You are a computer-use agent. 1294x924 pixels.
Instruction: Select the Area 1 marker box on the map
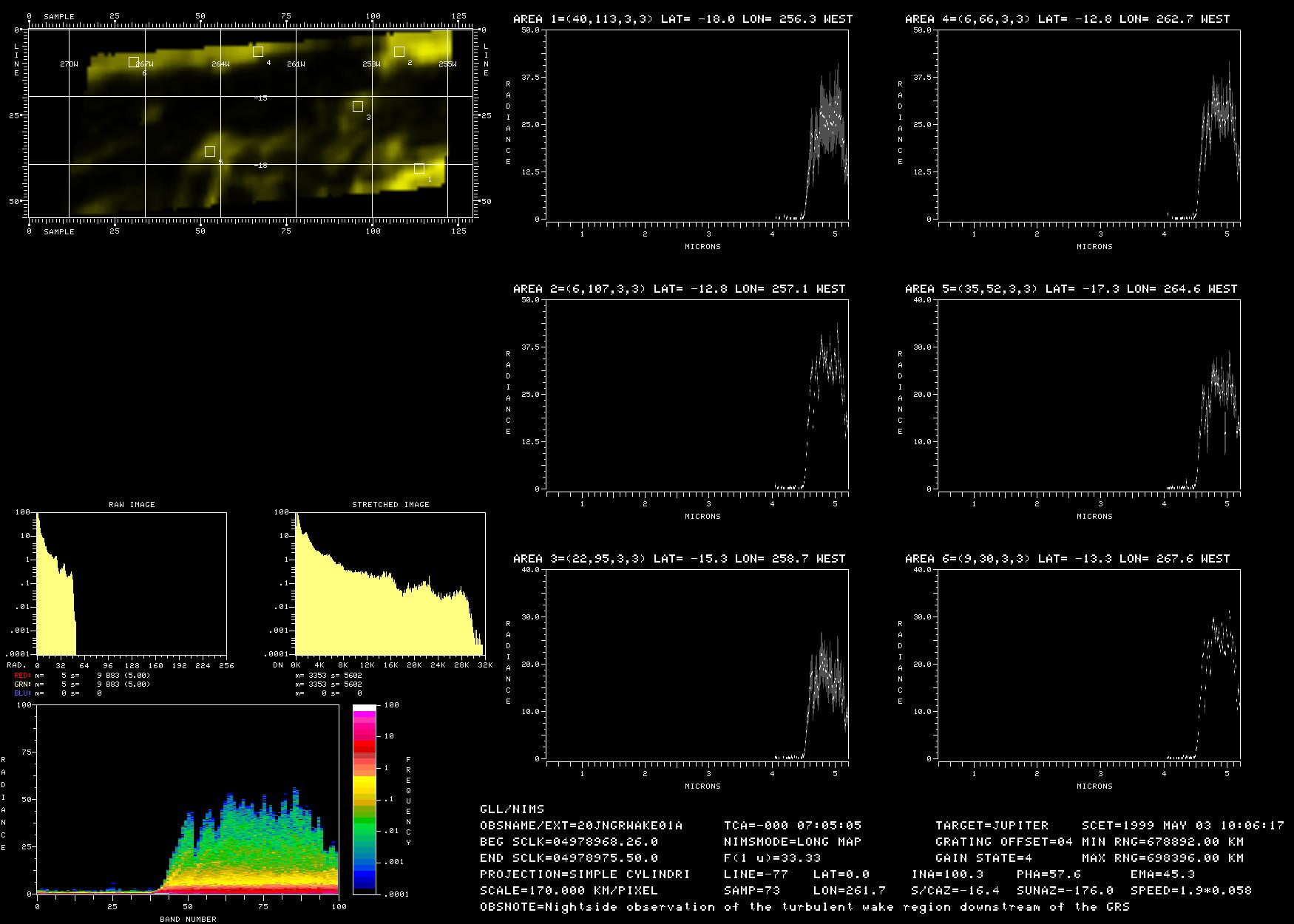(419, 169)
